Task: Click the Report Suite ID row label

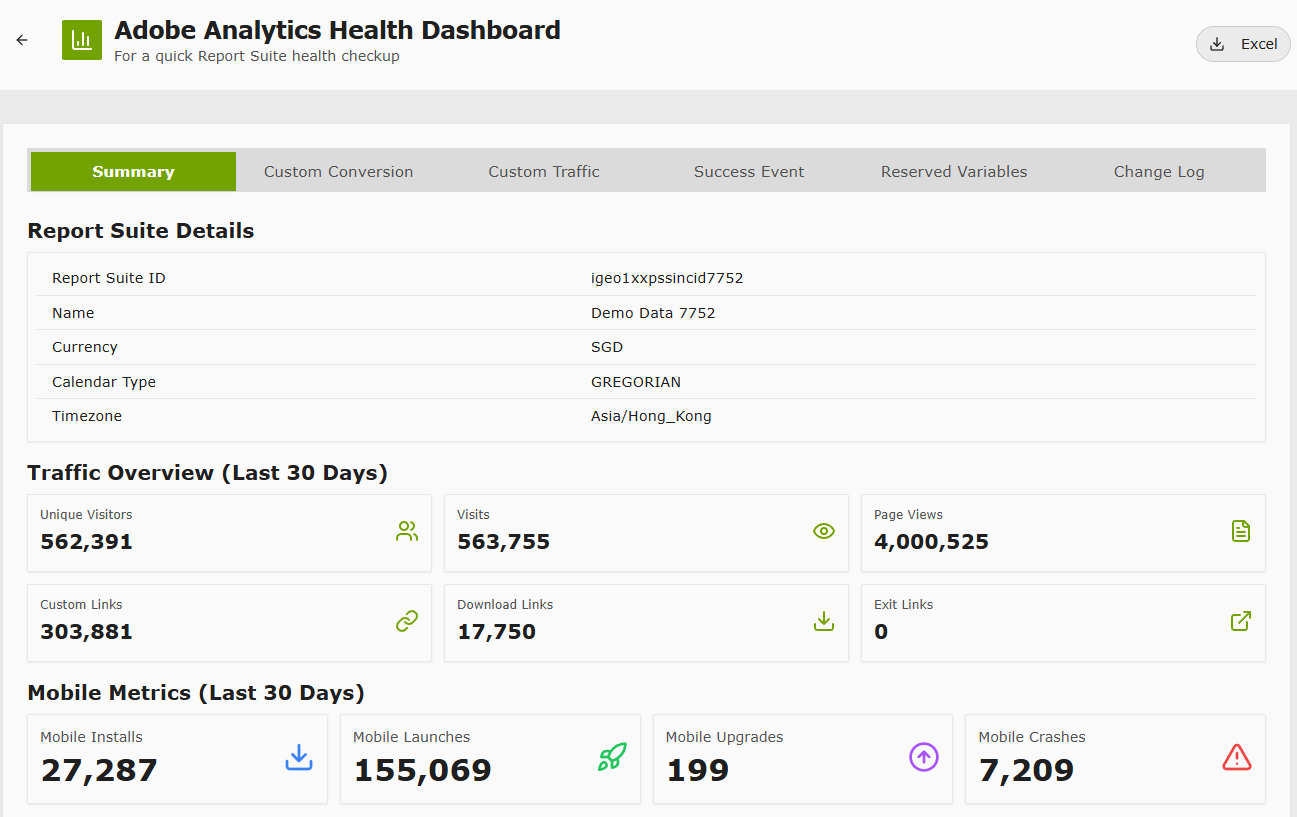Action: pyautogui.click(x=109, y=278)
